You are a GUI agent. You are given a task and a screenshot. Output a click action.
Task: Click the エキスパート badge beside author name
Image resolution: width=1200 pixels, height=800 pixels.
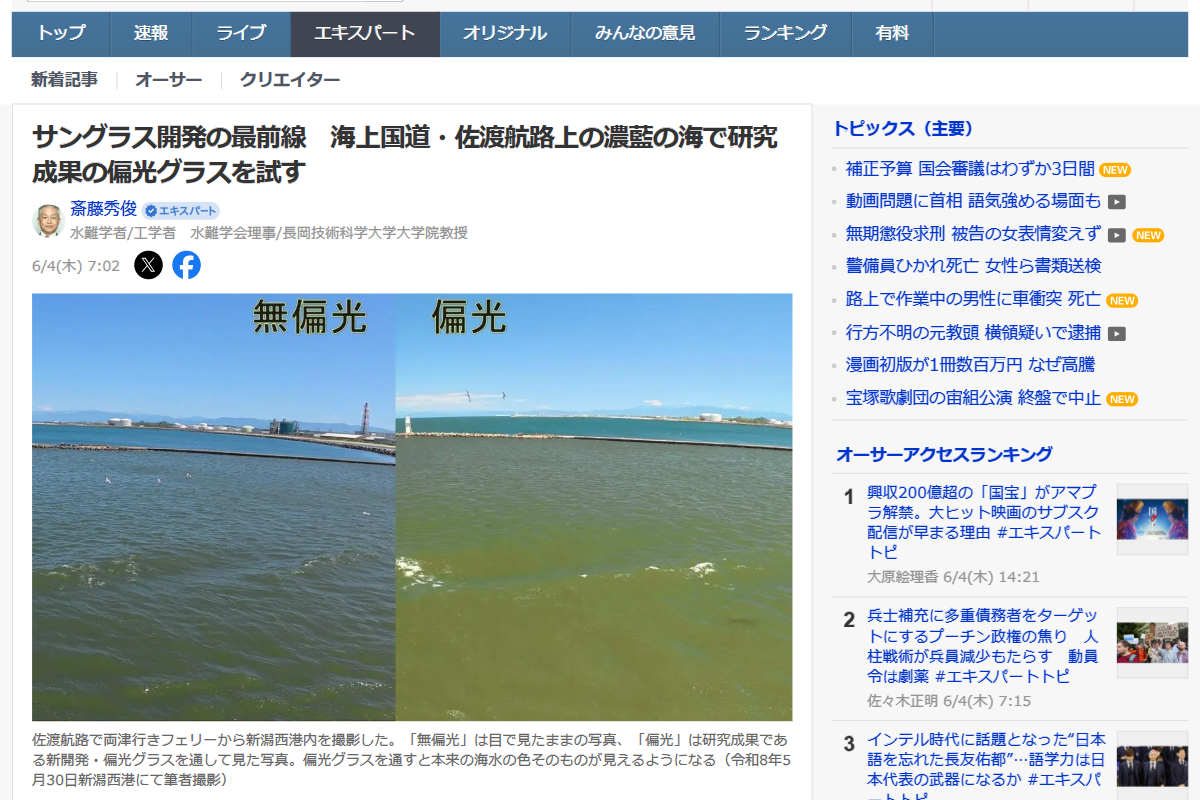point(180,211)
